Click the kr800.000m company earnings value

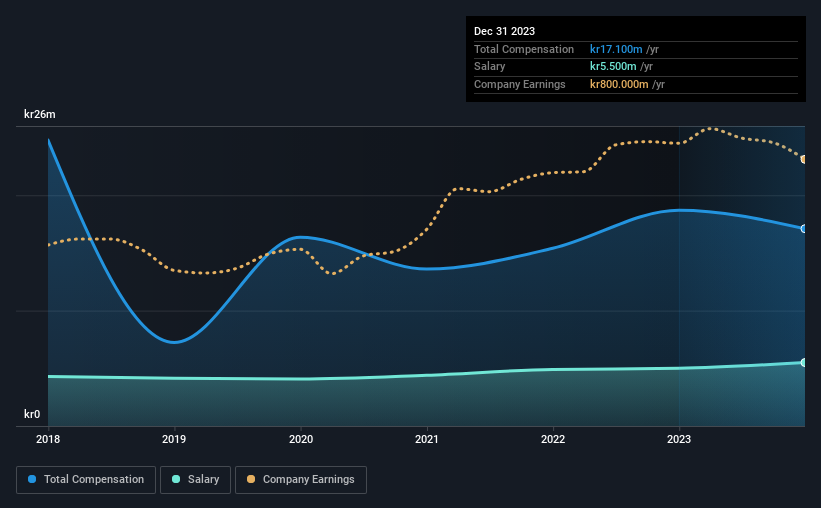click(x=619, y=84)
